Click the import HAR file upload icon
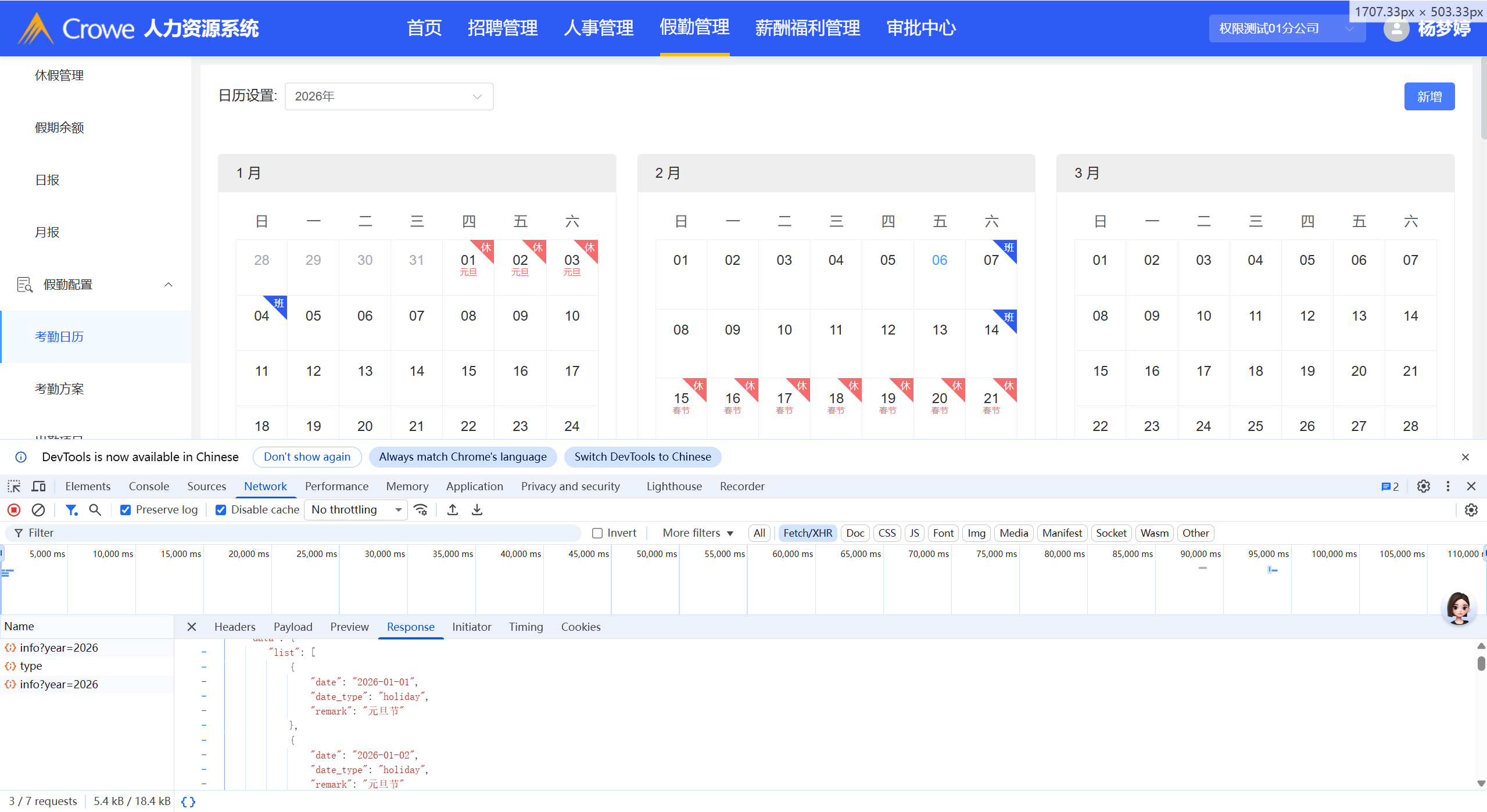 pos(453,510)
